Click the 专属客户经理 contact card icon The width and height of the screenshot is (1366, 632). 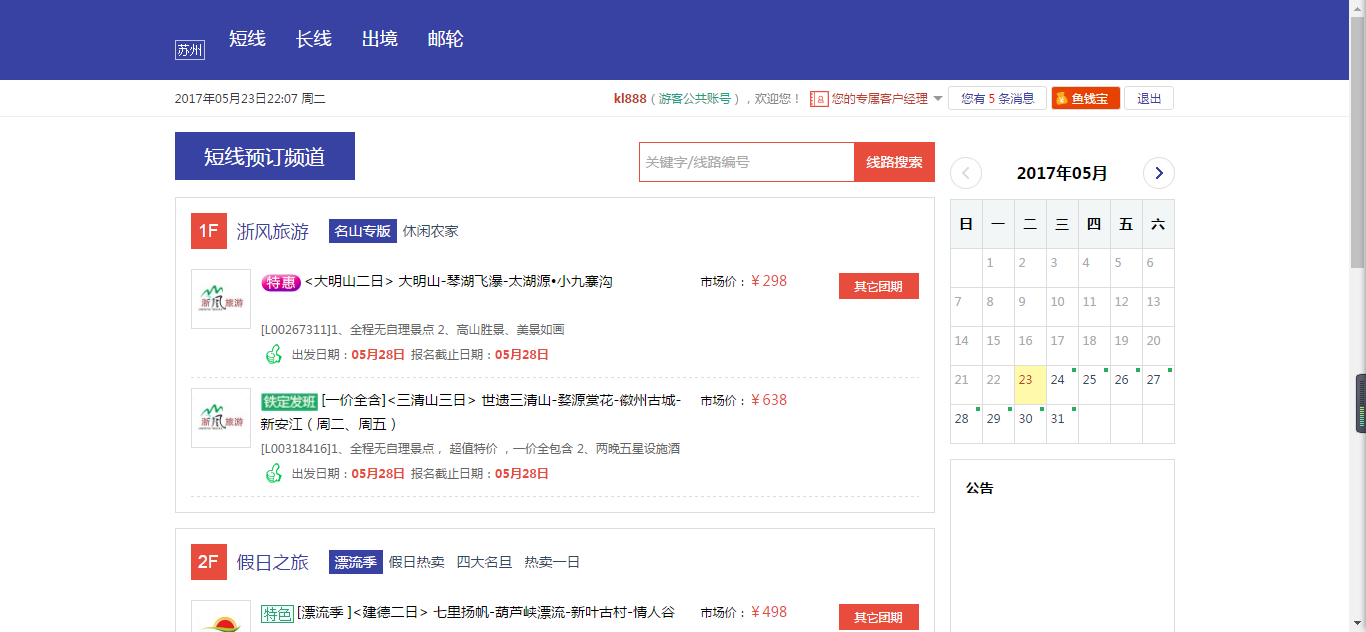tap(819, 99)
